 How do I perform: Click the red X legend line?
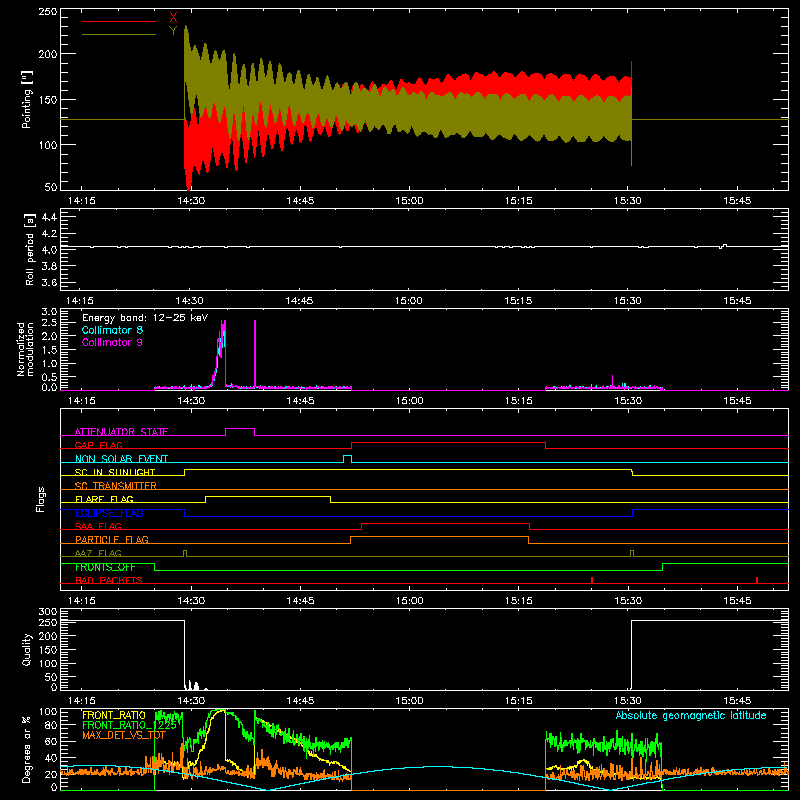click(x=119, y=21)
